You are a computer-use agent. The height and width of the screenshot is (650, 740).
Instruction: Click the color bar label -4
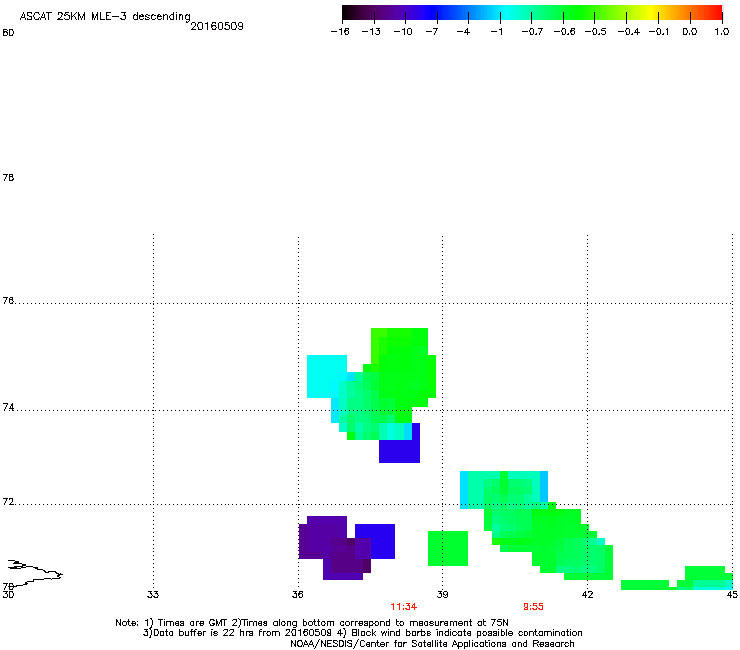(x=463, y=32)
